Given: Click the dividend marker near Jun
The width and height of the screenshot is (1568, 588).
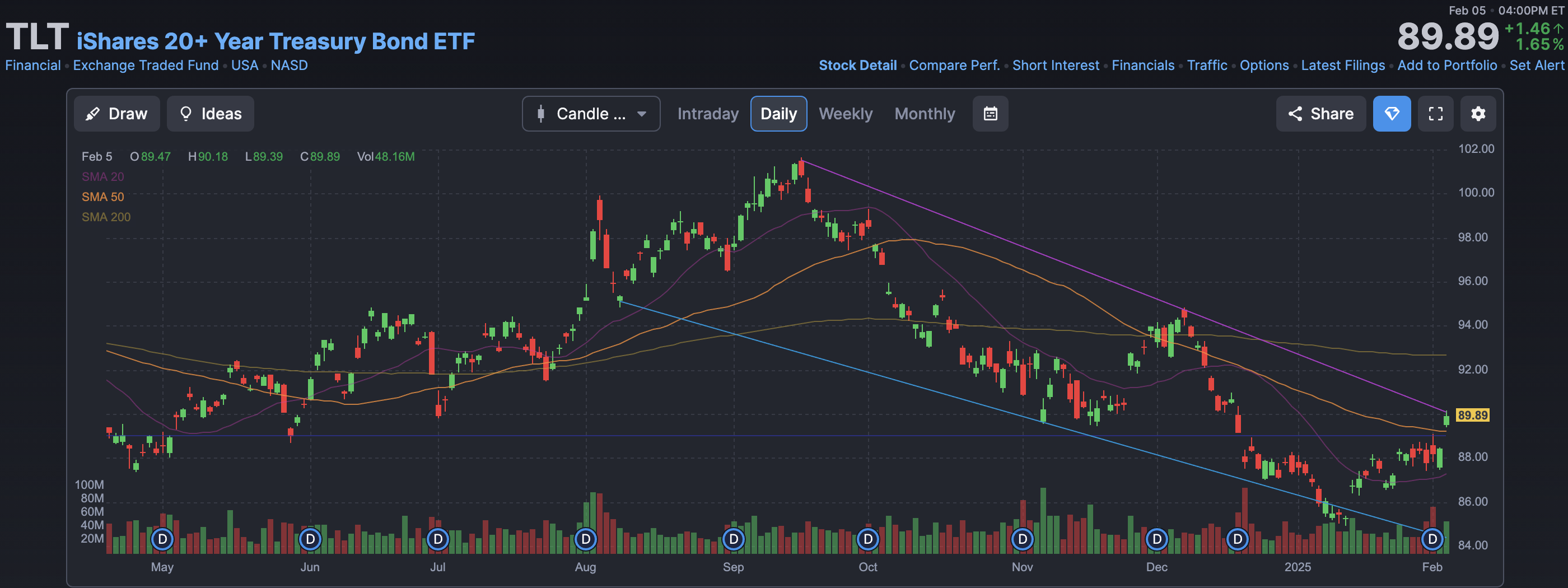Looking at the screenshot, I should click(310, 539).
